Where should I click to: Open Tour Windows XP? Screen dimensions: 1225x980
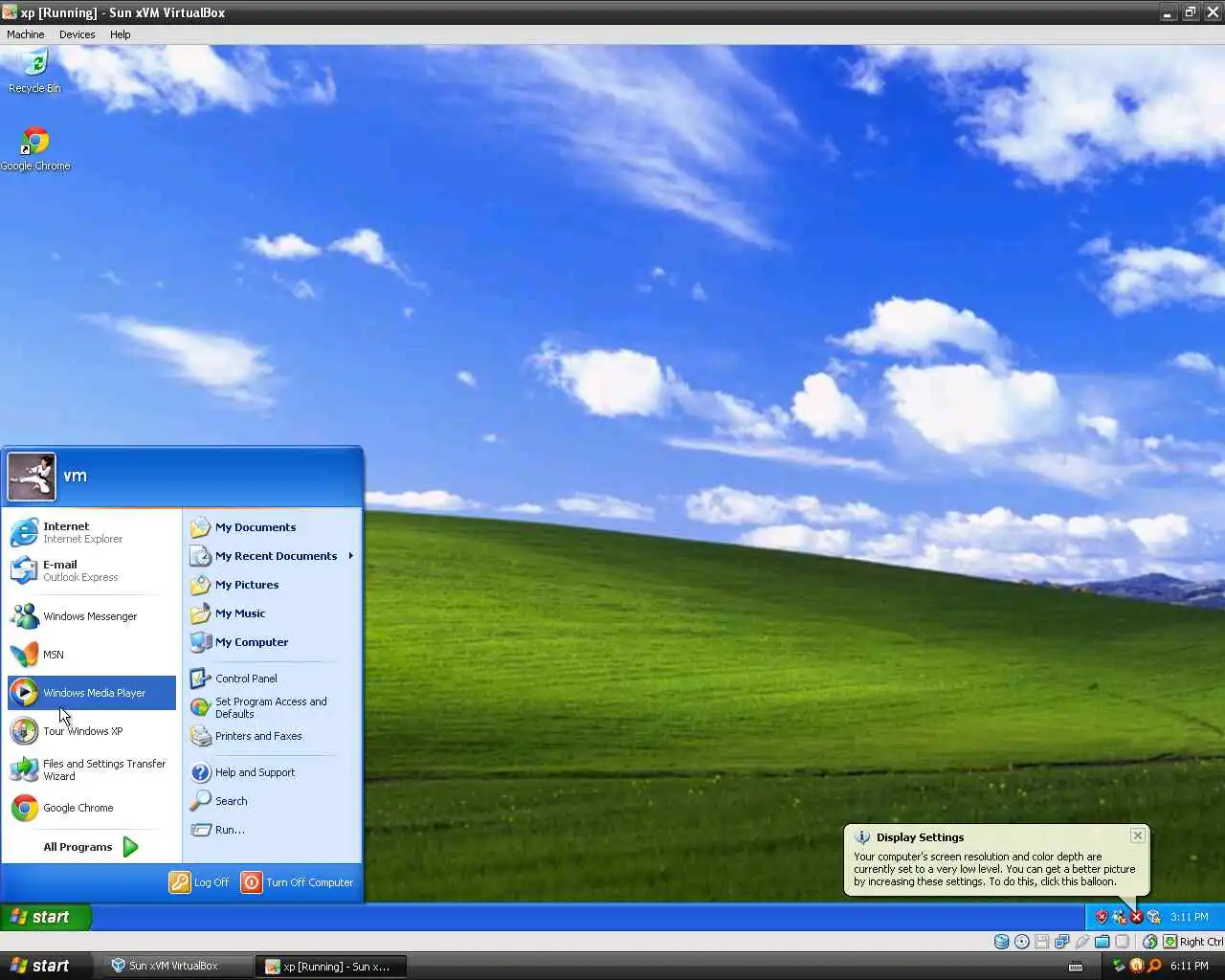click(x=92, y=731)
